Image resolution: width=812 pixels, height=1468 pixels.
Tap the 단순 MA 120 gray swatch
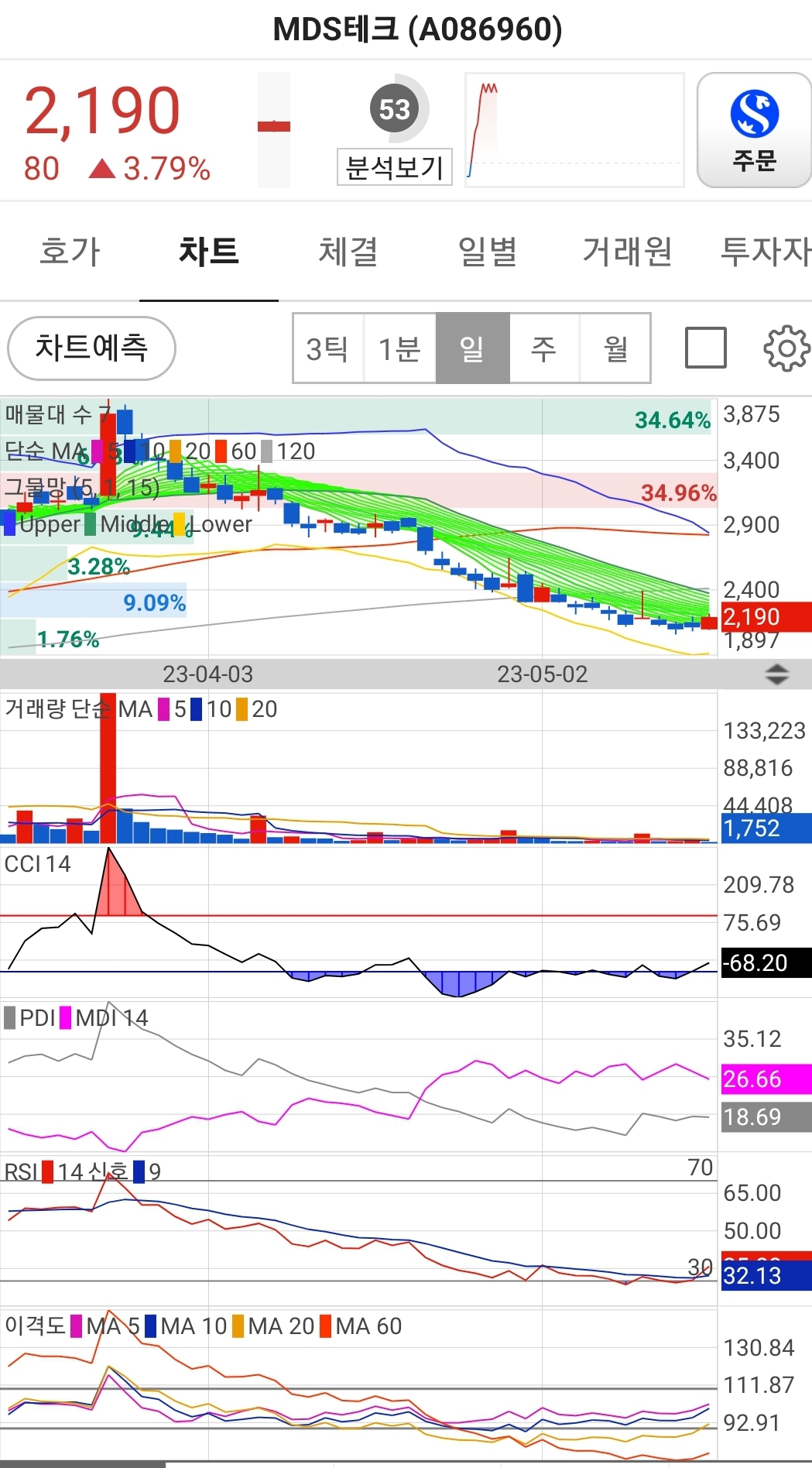(x=267, y=451)
